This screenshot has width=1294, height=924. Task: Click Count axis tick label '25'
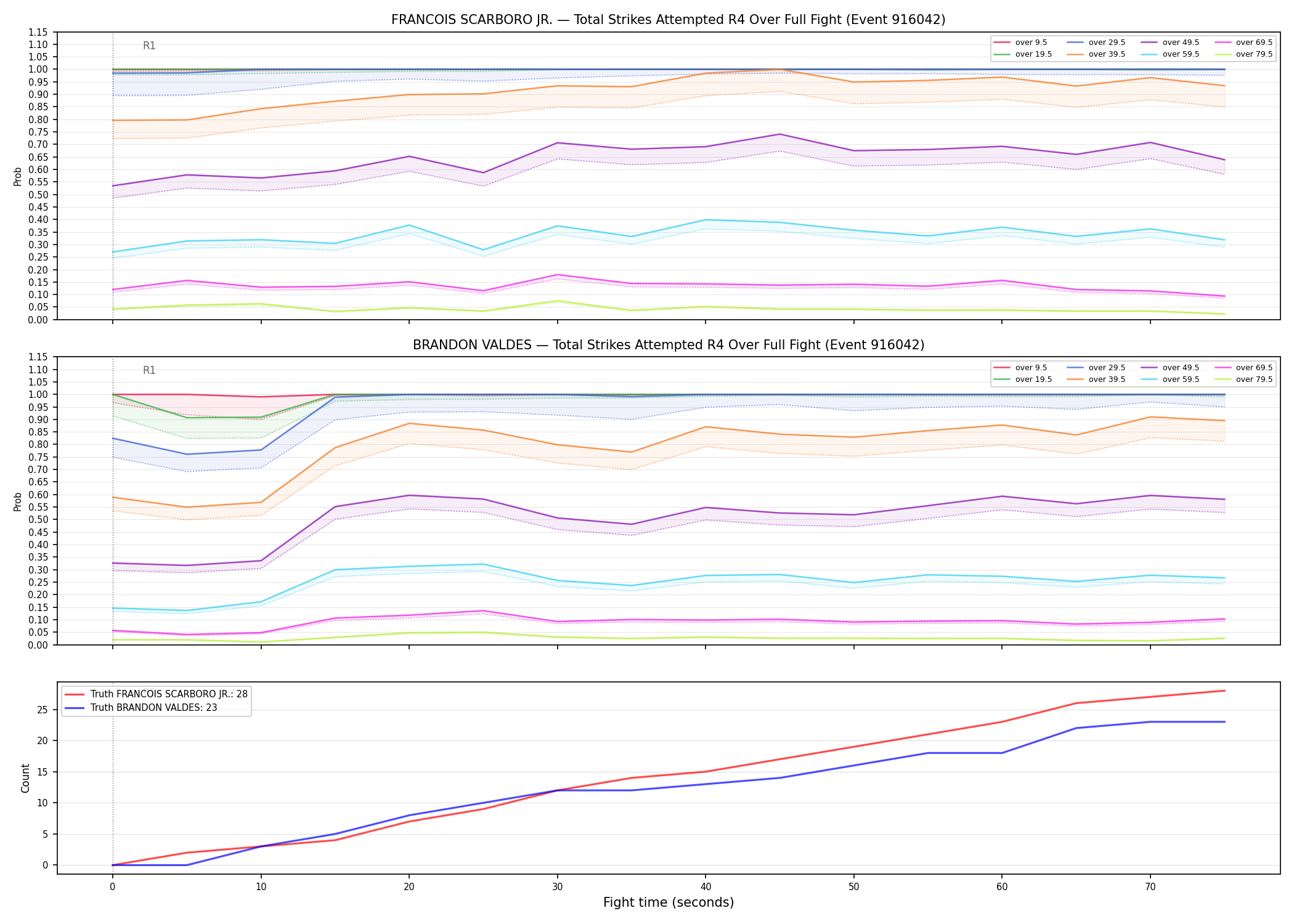coord(43,710)
